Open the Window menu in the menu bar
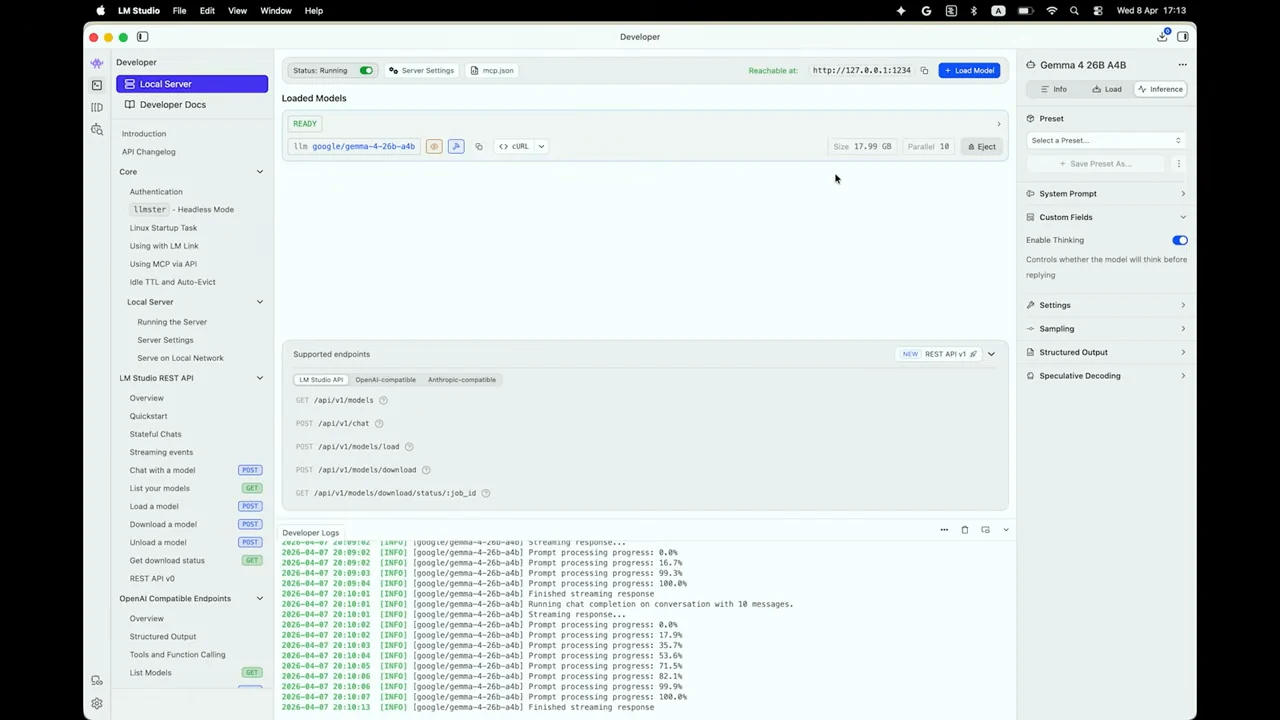Viewport: 1280px width, 720px height. [276, 11]
